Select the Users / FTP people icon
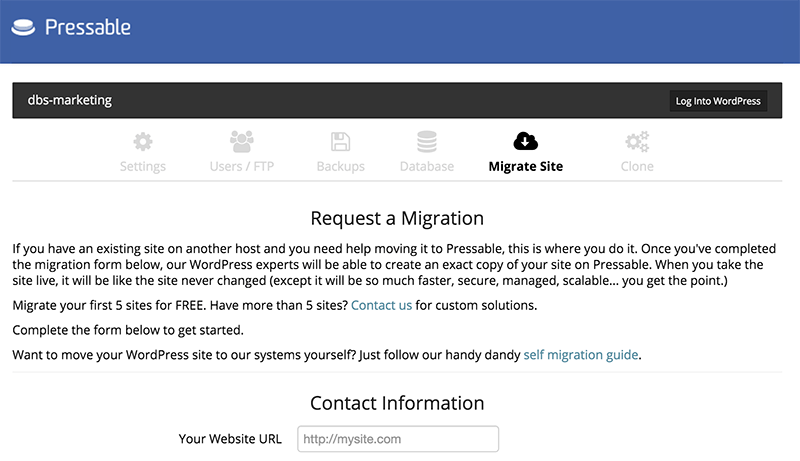This screenshot has width=800, height=461. [241, 141]
